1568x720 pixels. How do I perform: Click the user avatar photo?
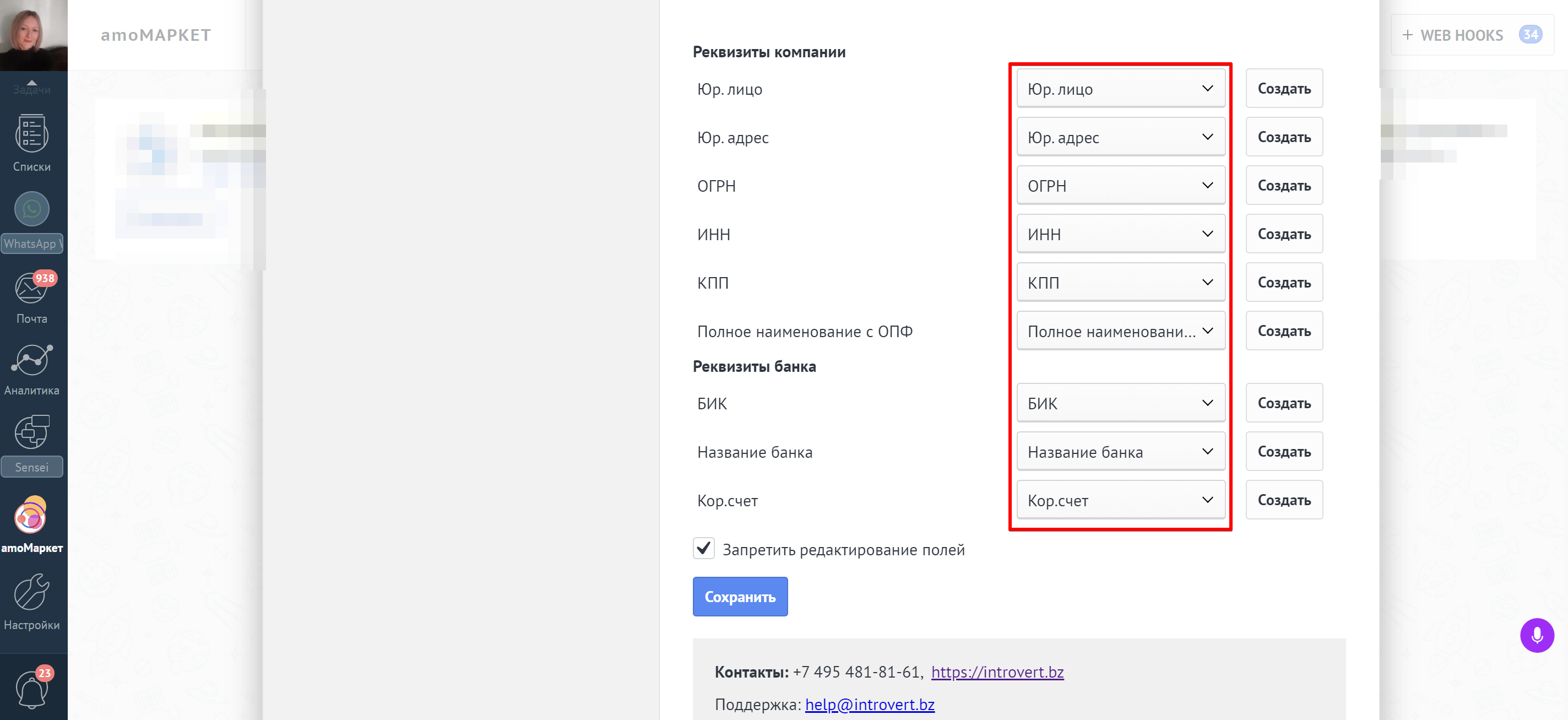34,35
